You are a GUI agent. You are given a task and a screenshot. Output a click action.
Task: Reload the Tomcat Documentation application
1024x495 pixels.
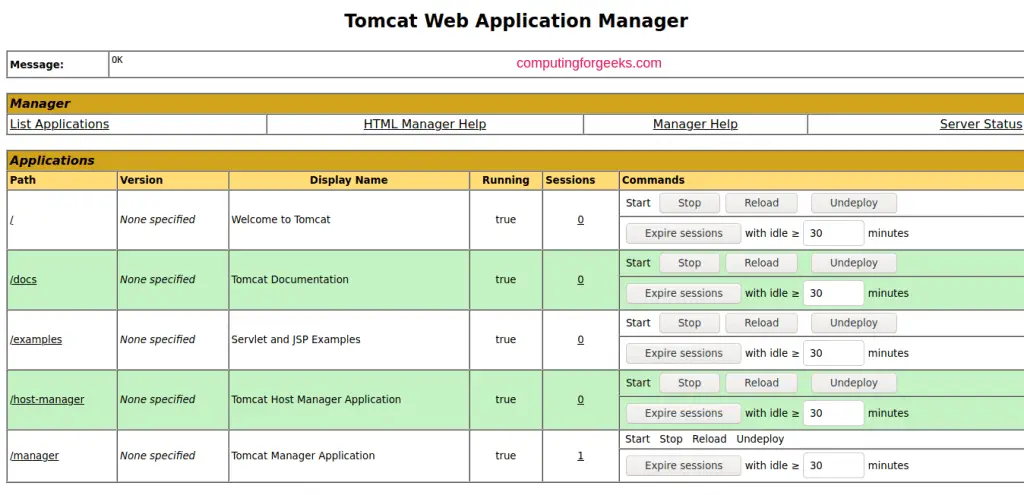(x=761, y=263)
